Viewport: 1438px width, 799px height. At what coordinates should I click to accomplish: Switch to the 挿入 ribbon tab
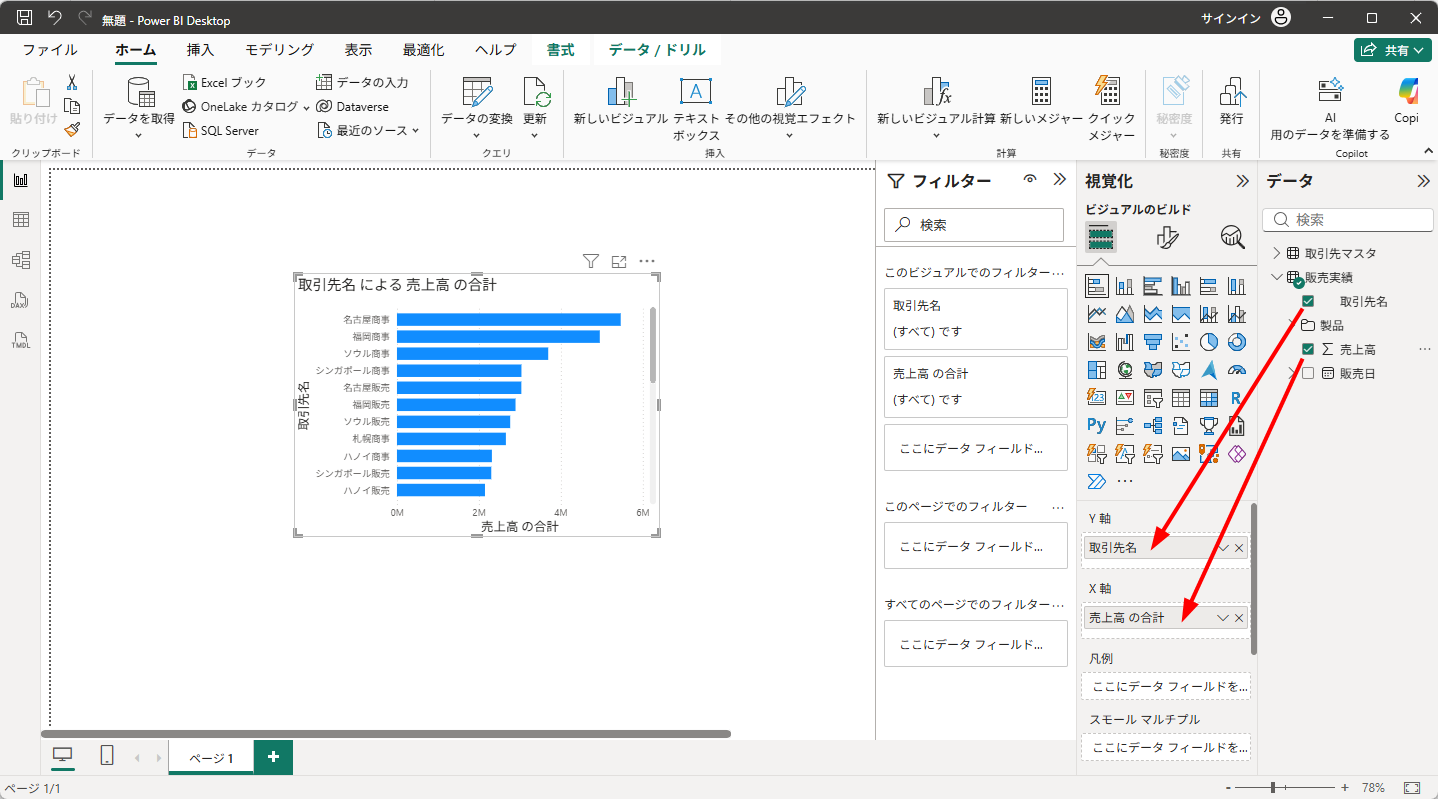point(200,50)
